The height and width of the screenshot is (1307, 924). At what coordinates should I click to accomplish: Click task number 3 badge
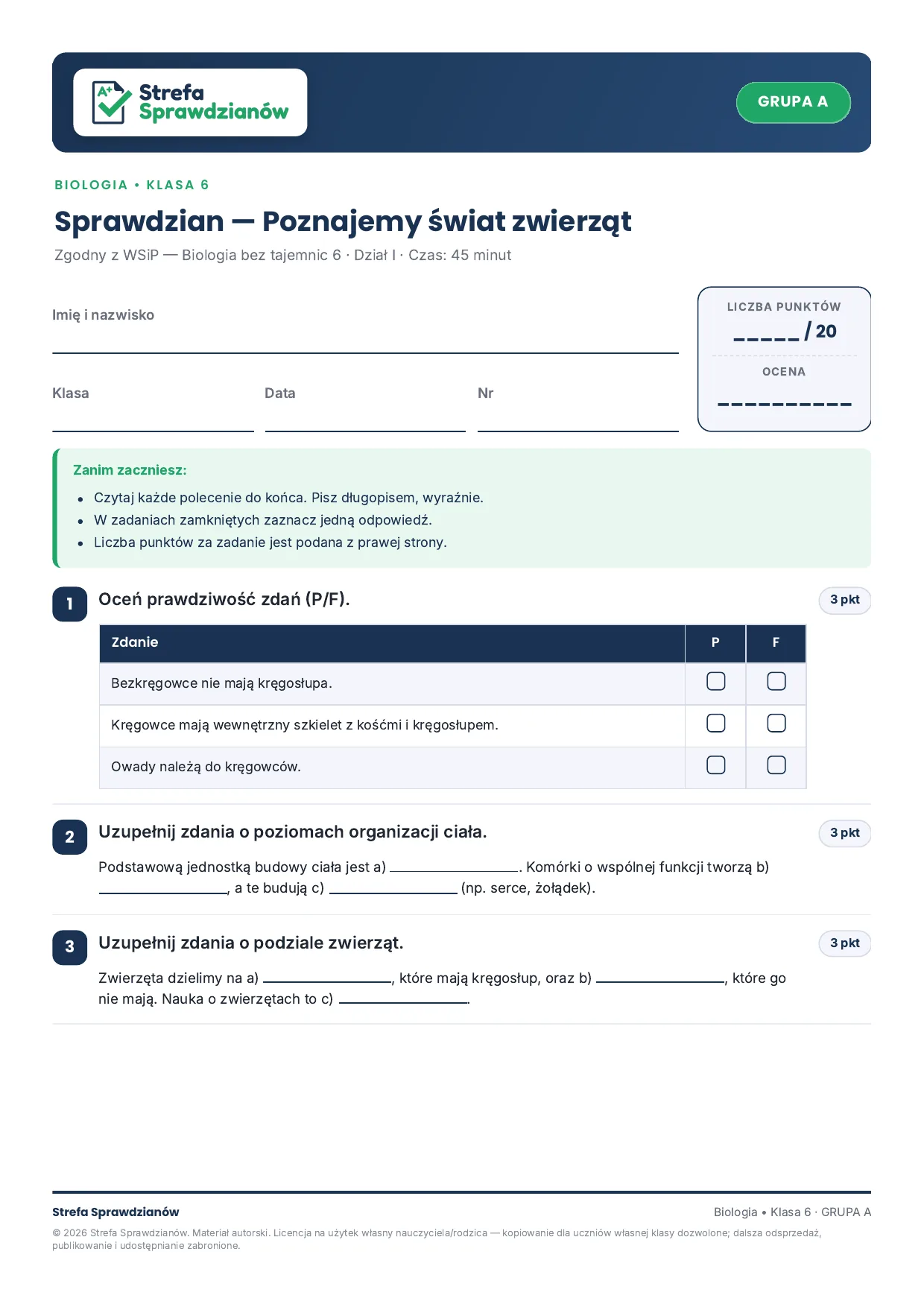coord(70,946)
